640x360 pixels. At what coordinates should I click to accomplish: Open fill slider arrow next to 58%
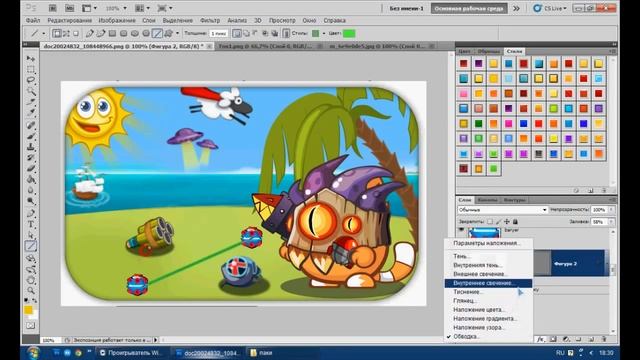pos(611,222)
